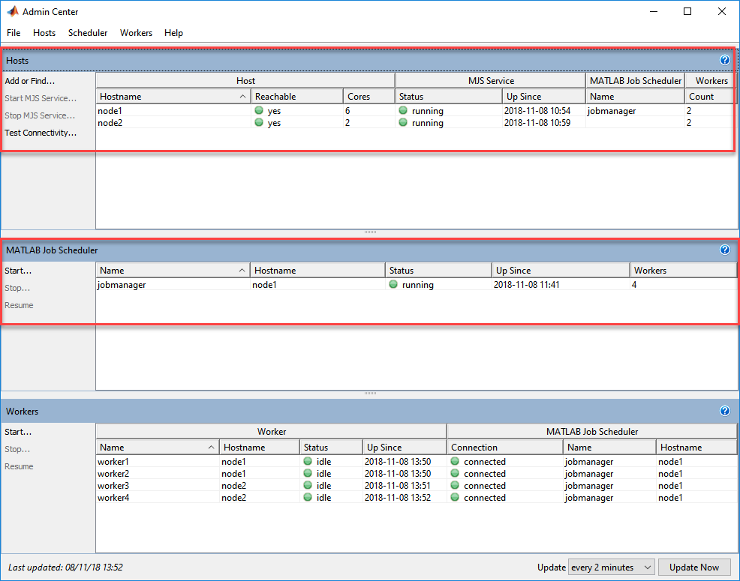Open the update interval dropdown
Screen dimensions: 740x581
pyautogui.click(x=610, y=567)
